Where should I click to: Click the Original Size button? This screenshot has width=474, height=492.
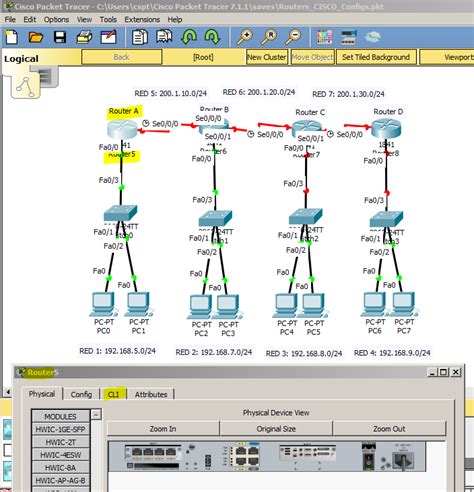276,429
